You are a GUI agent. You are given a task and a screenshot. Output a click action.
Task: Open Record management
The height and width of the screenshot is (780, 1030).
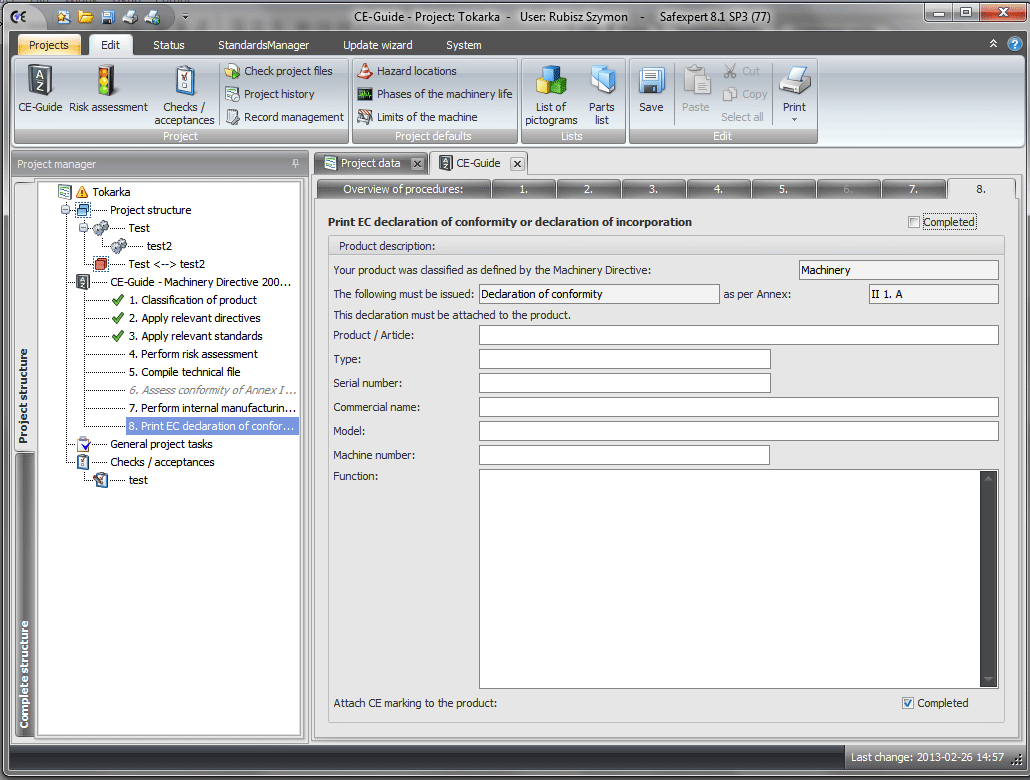[293, 117]
